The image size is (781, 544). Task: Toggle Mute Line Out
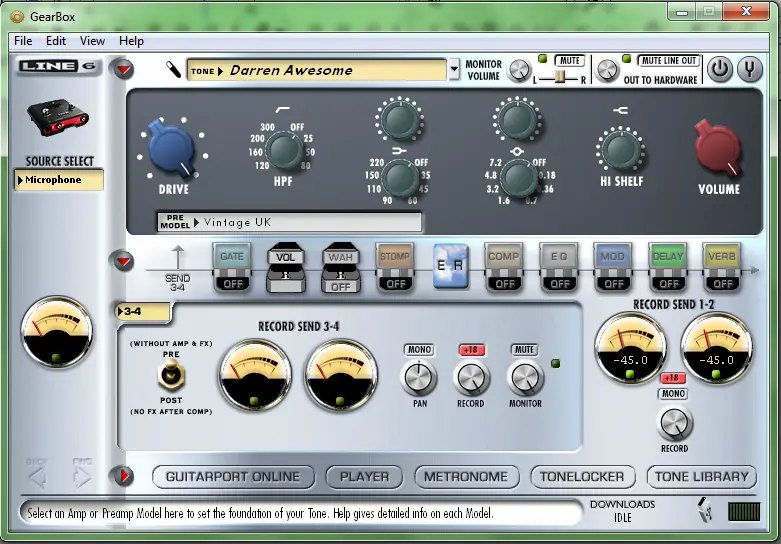[x=668, y=61]
